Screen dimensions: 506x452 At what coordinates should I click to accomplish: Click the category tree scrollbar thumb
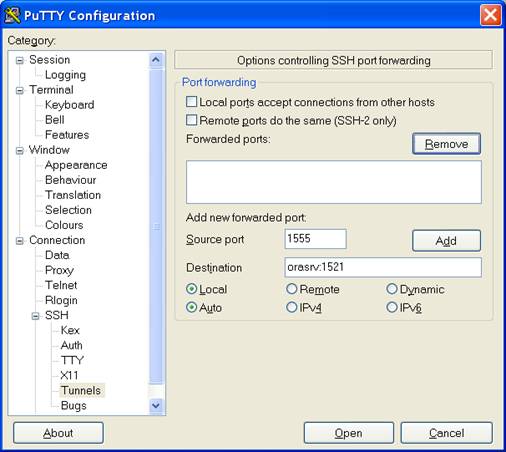click(x=156, y=226)
